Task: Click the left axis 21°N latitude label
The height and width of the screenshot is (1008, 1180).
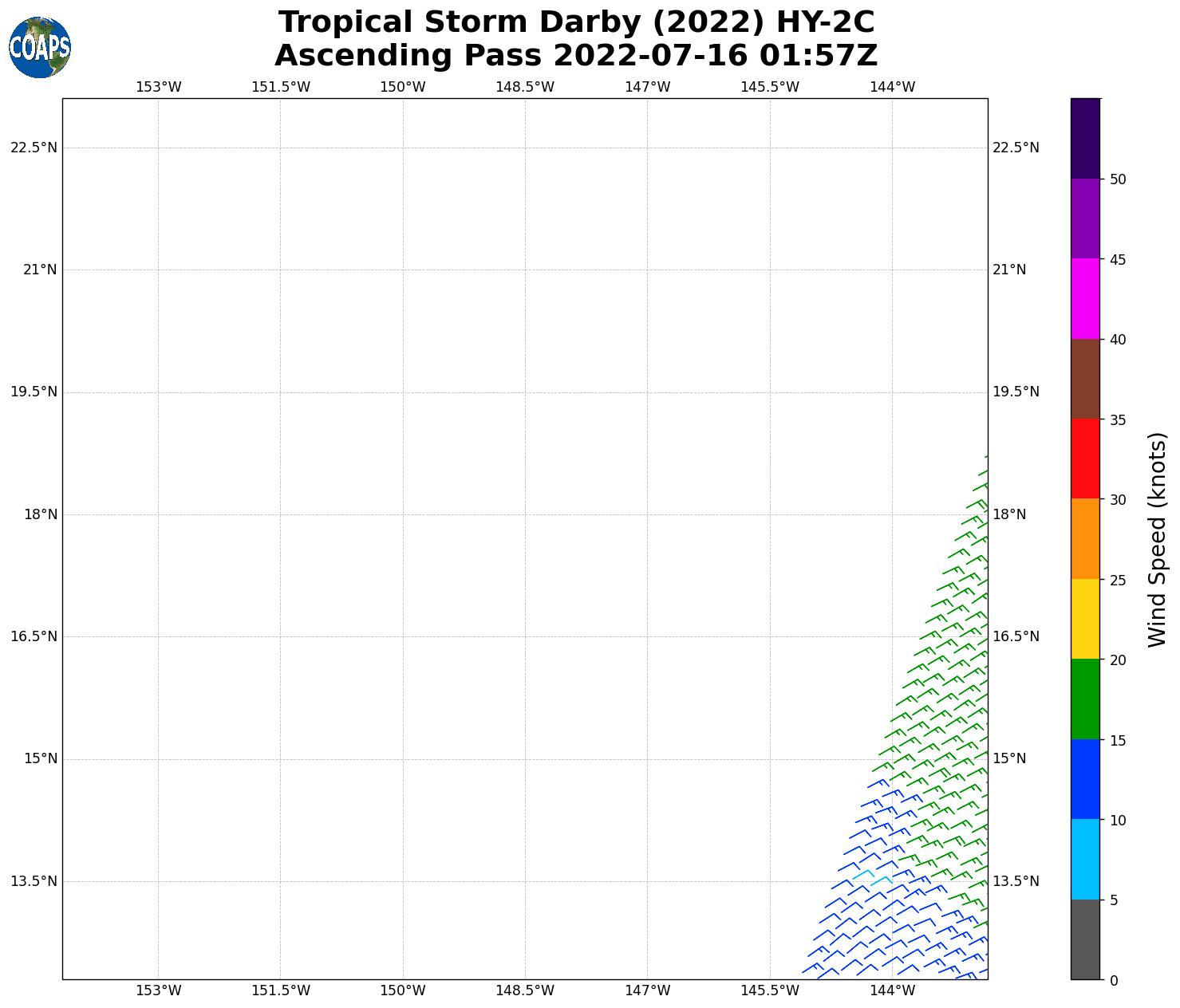Action: (x=40, y=270)
